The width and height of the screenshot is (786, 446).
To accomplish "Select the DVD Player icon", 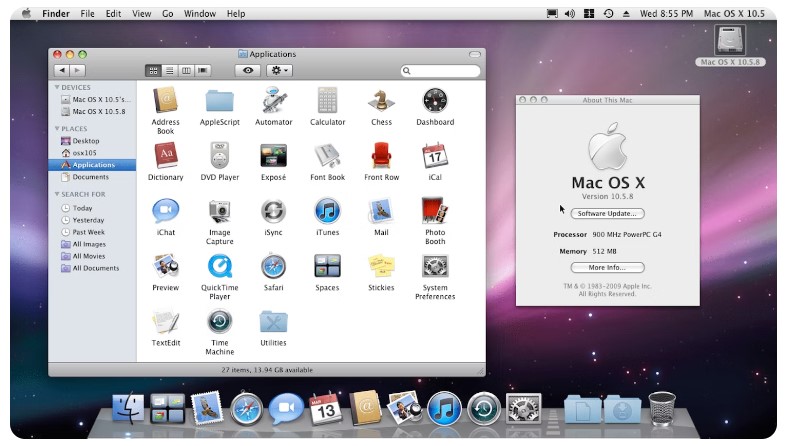I will coord(220,156).
